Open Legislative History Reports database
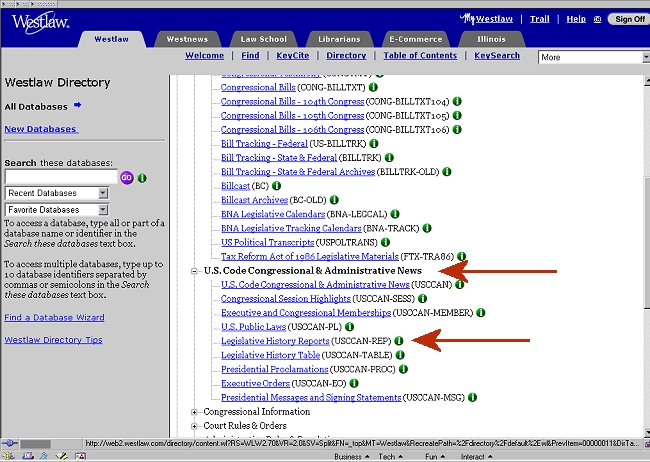This screenshot has height=462, width=650. [x=275, y=341]
